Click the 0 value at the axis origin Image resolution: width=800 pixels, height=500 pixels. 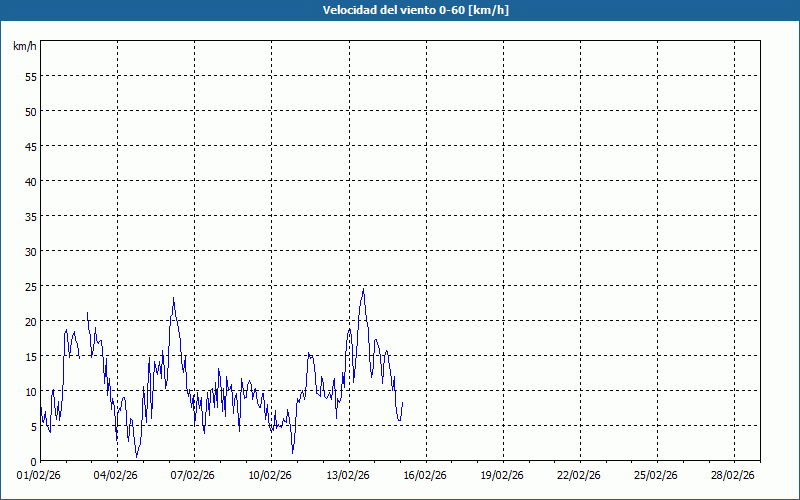[33, 461]
